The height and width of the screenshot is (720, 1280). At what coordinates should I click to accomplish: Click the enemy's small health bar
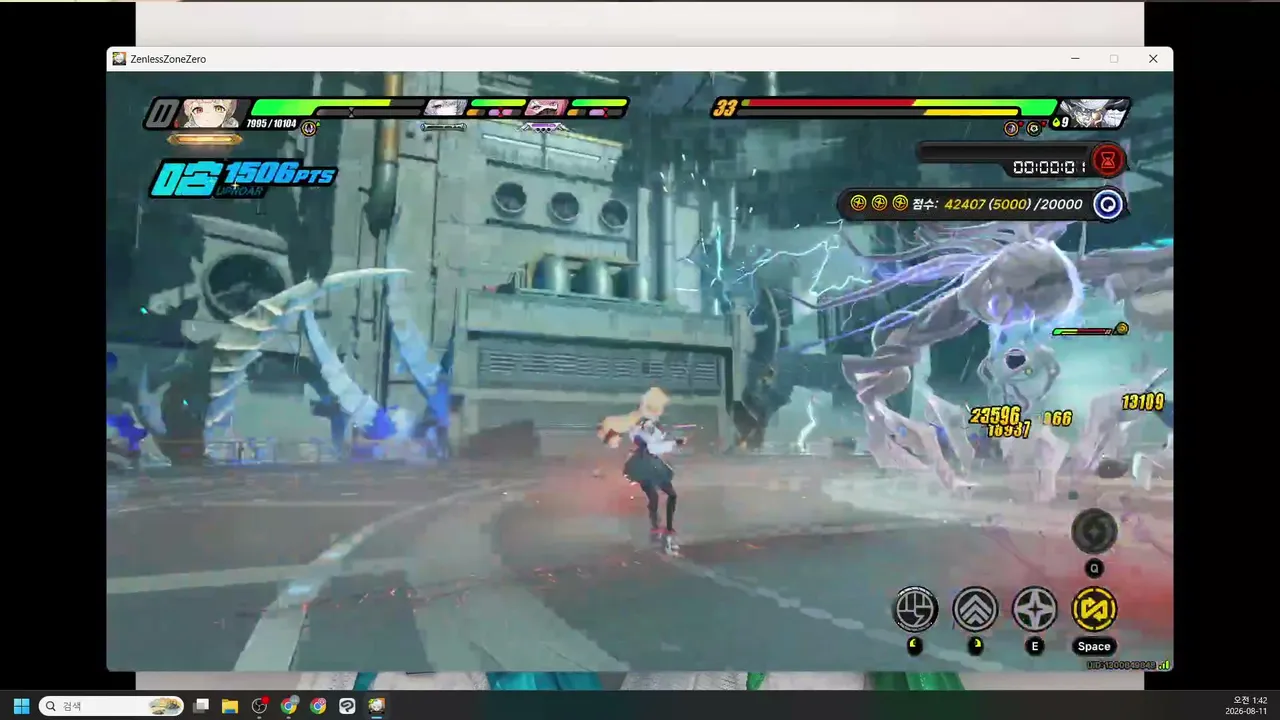click(1083, 331)
